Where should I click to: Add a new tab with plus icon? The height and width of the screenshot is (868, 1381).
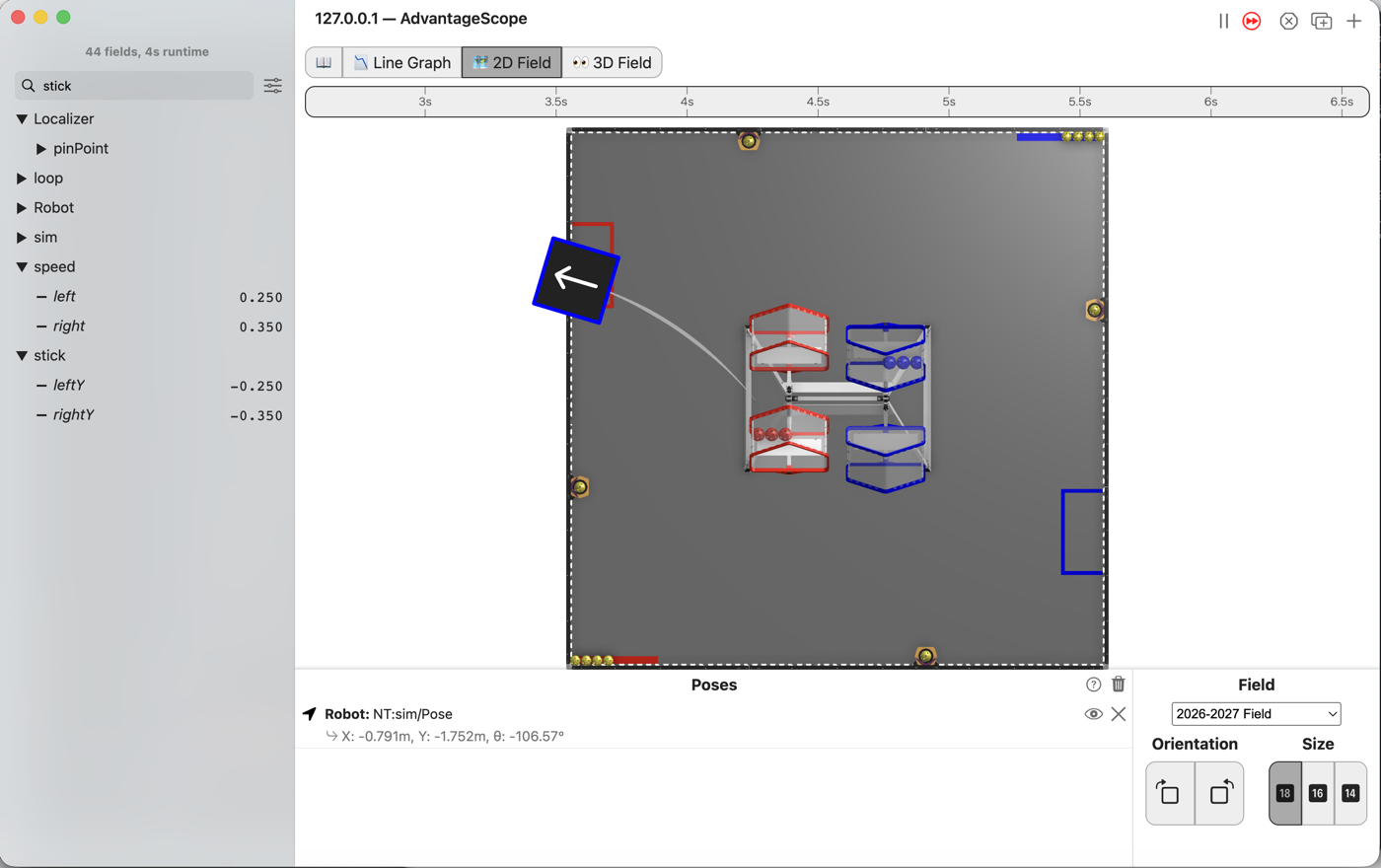[x=1354, y=21]
